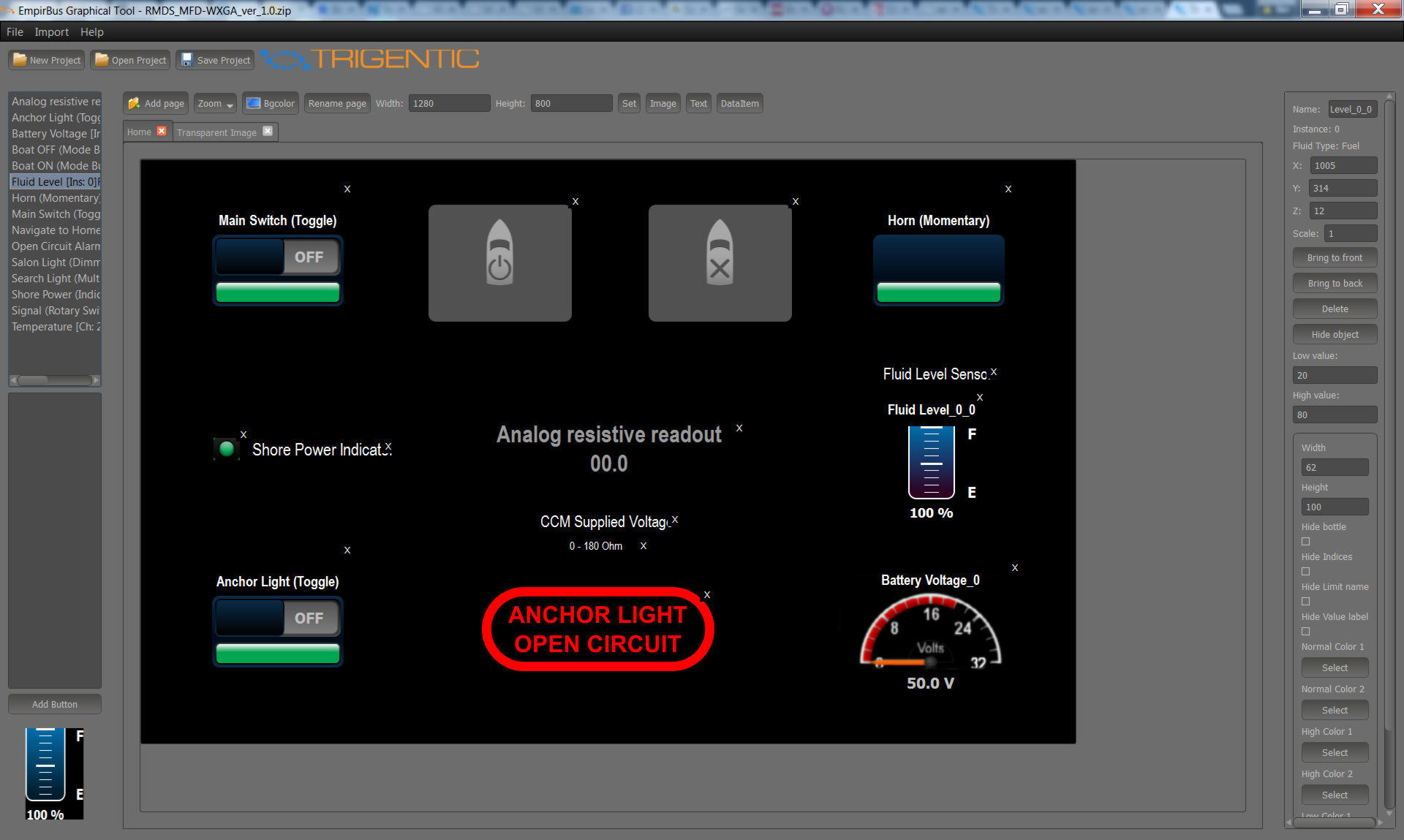
Task: Click the Low value field
Action: click(1335, 375)
